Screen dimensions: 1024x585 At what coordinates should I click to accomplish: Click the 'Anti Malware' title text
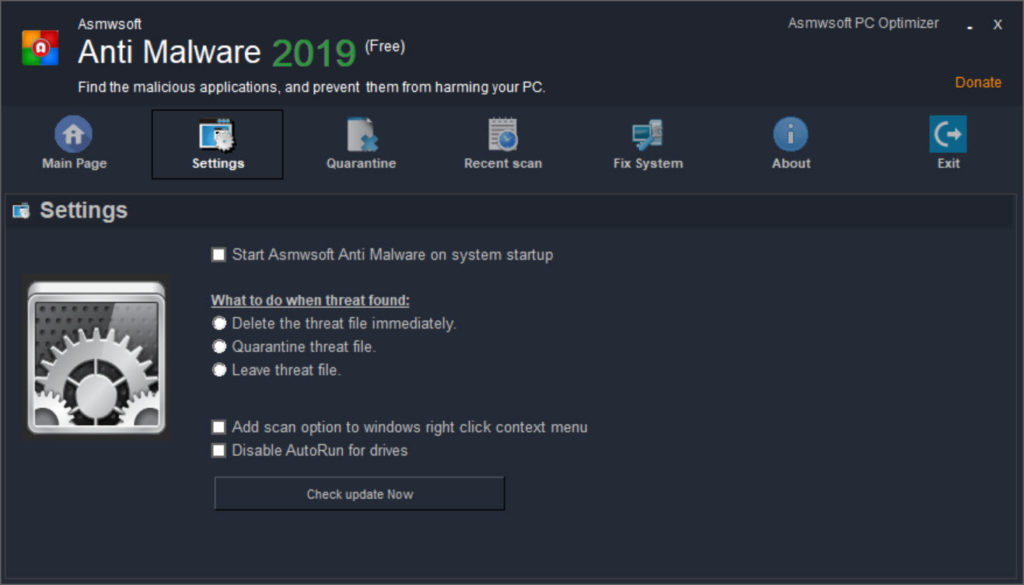tap(169, 52)
